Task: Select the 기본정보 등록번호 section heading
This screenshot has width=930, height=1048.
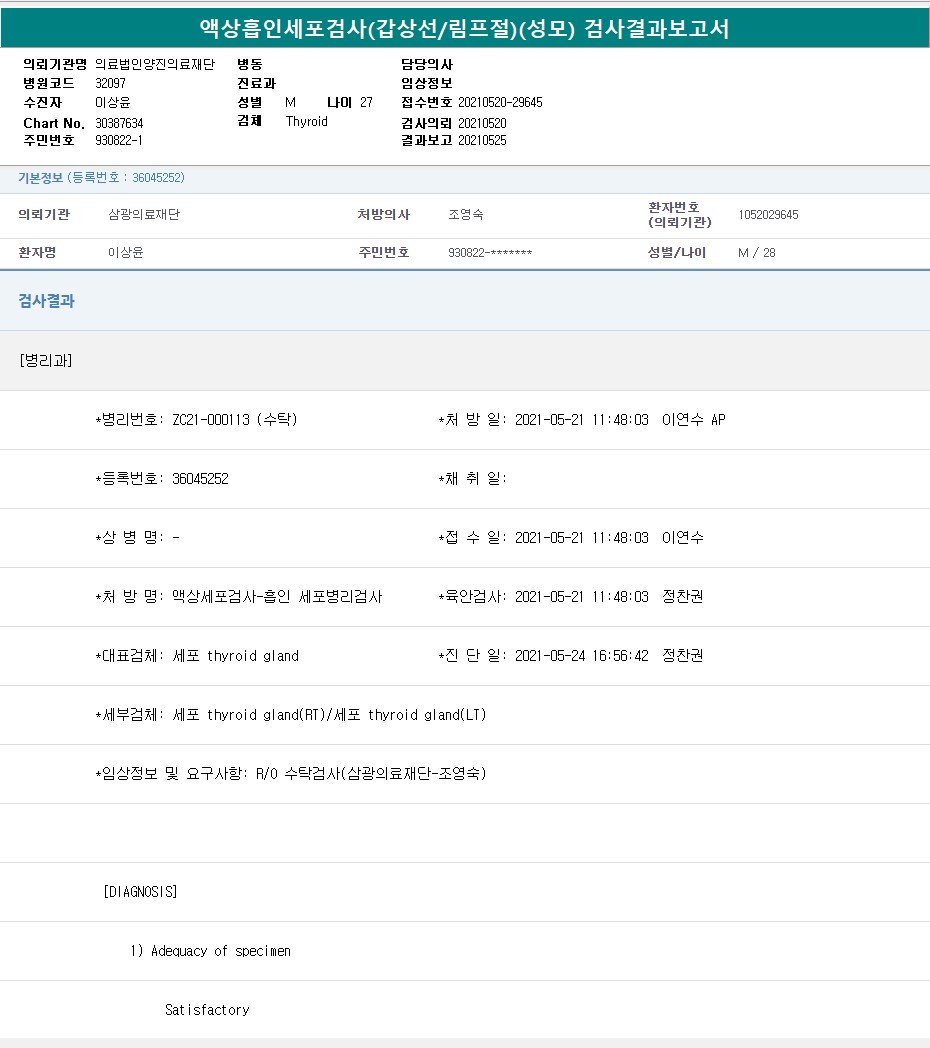Action: [x=101, y=178]
